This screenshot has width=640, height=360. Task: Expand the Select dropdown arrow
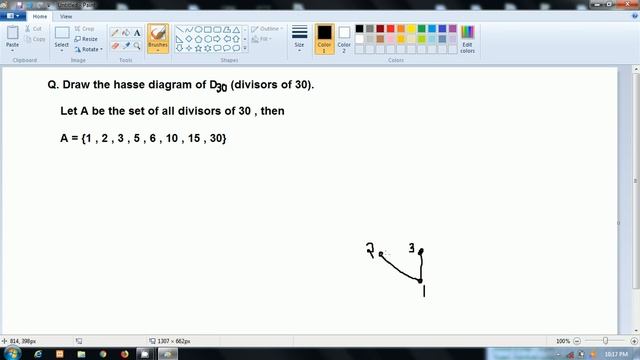[x=62, y=51]
